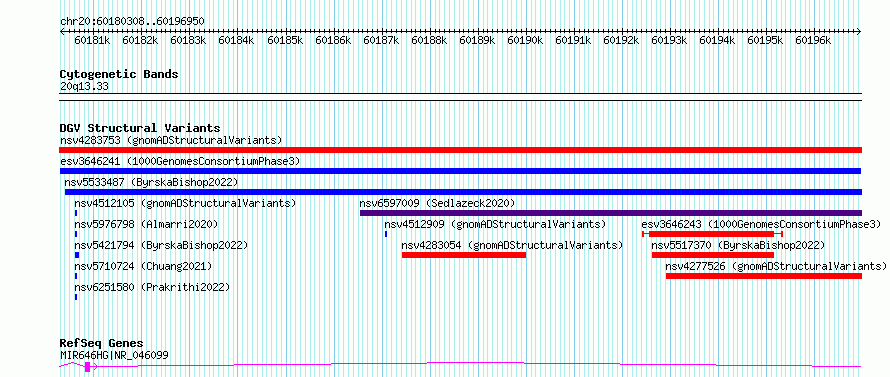Click the 60188k ruler label

(429, 41)
